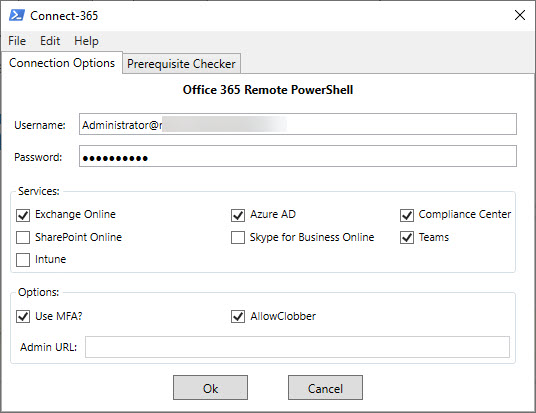The image size is (536, 413).
Task: Disable the Use MFA? option
Action: pyautogui.click(x=23, y=317)
